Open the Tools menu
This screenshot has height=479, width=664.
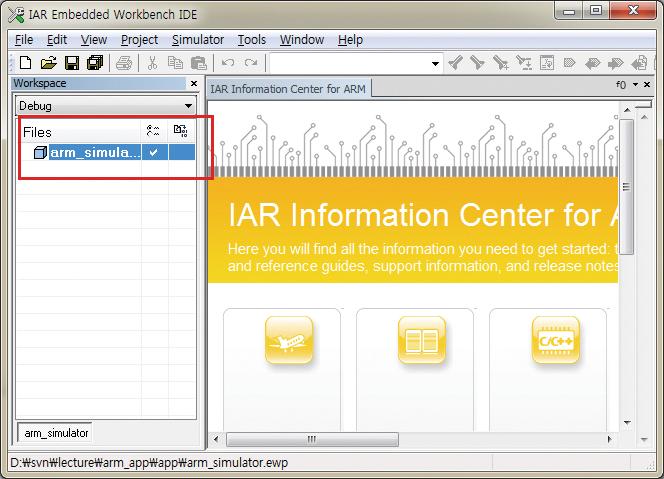click(252, 40)
